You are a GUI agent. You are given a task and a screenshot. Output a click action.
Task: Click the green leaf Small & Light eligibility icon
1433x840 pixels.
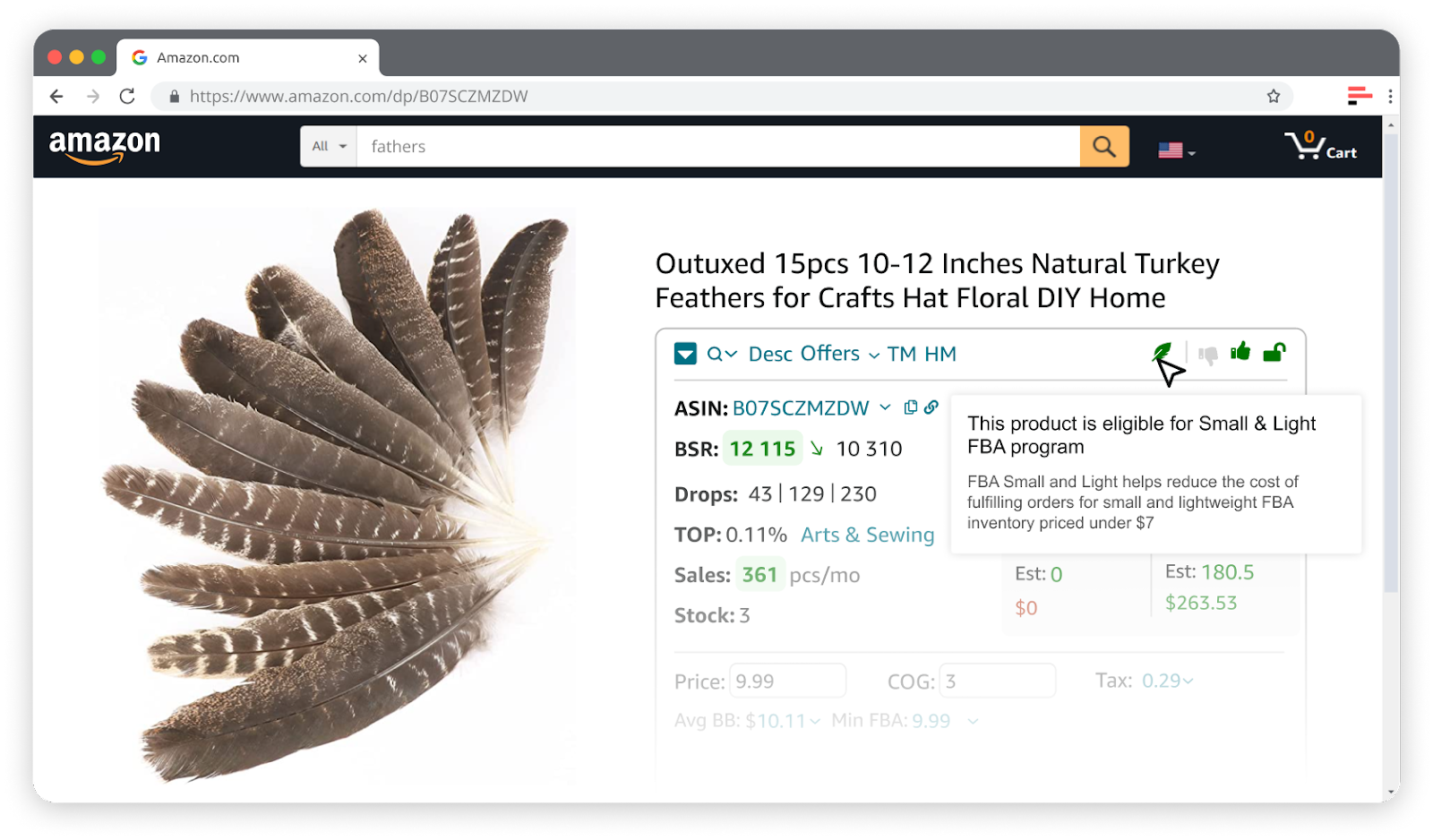1162,352
